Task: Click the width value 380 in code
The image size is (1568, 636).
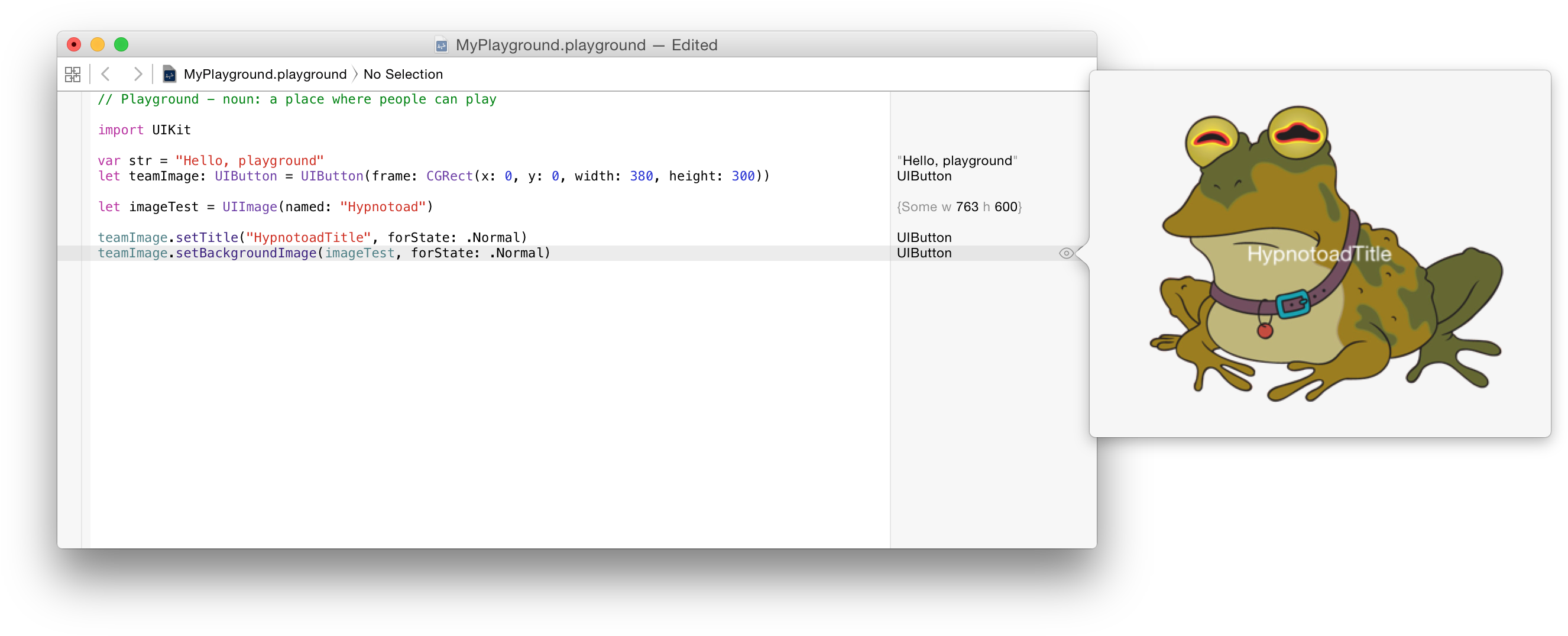Action: tap(641, 177)
